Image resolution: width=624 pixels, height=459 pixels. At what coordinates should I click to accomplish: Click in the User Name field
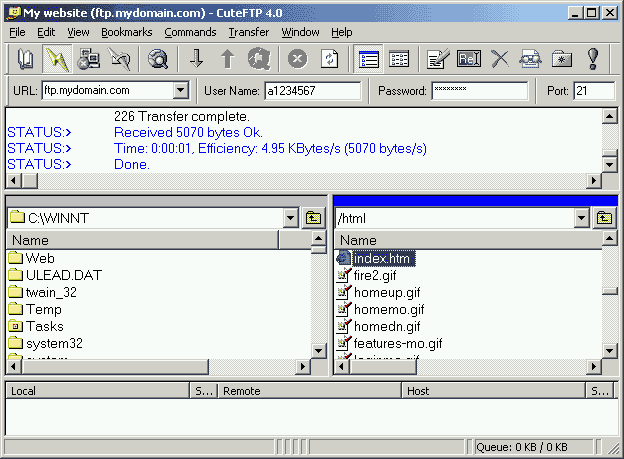click(313, 91)
